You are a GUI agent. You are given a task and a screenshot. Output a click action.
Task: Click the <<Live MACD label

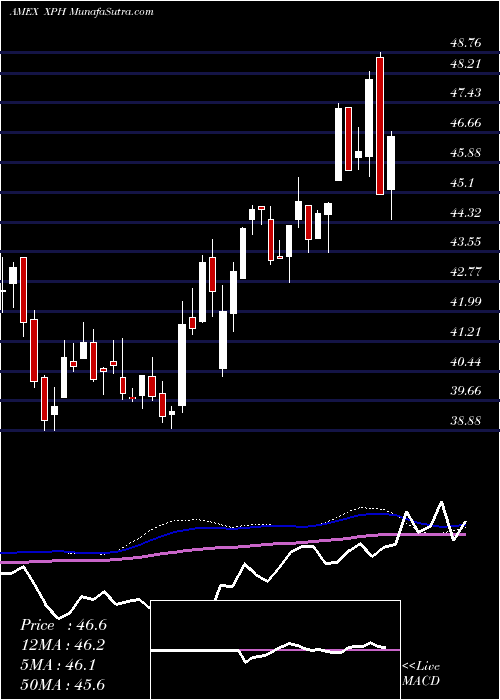click(x=421, y=674)
